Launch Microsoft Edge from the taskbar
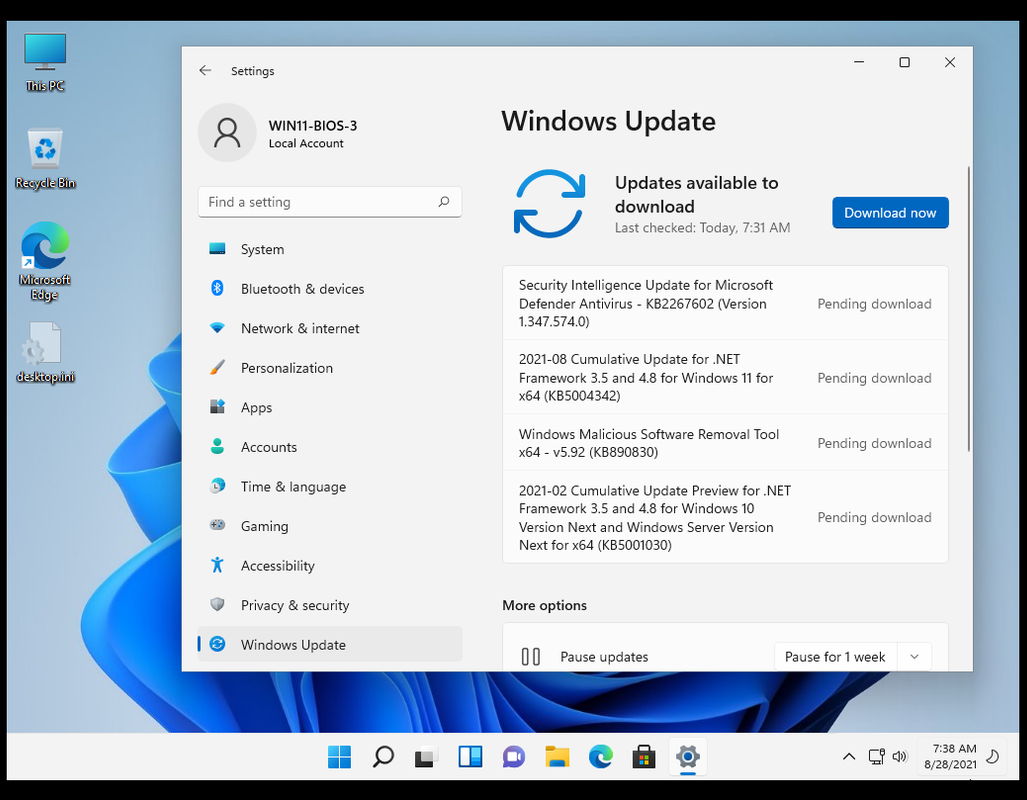This screenshot has height=800, width=1027. click(x=601, y=757)
